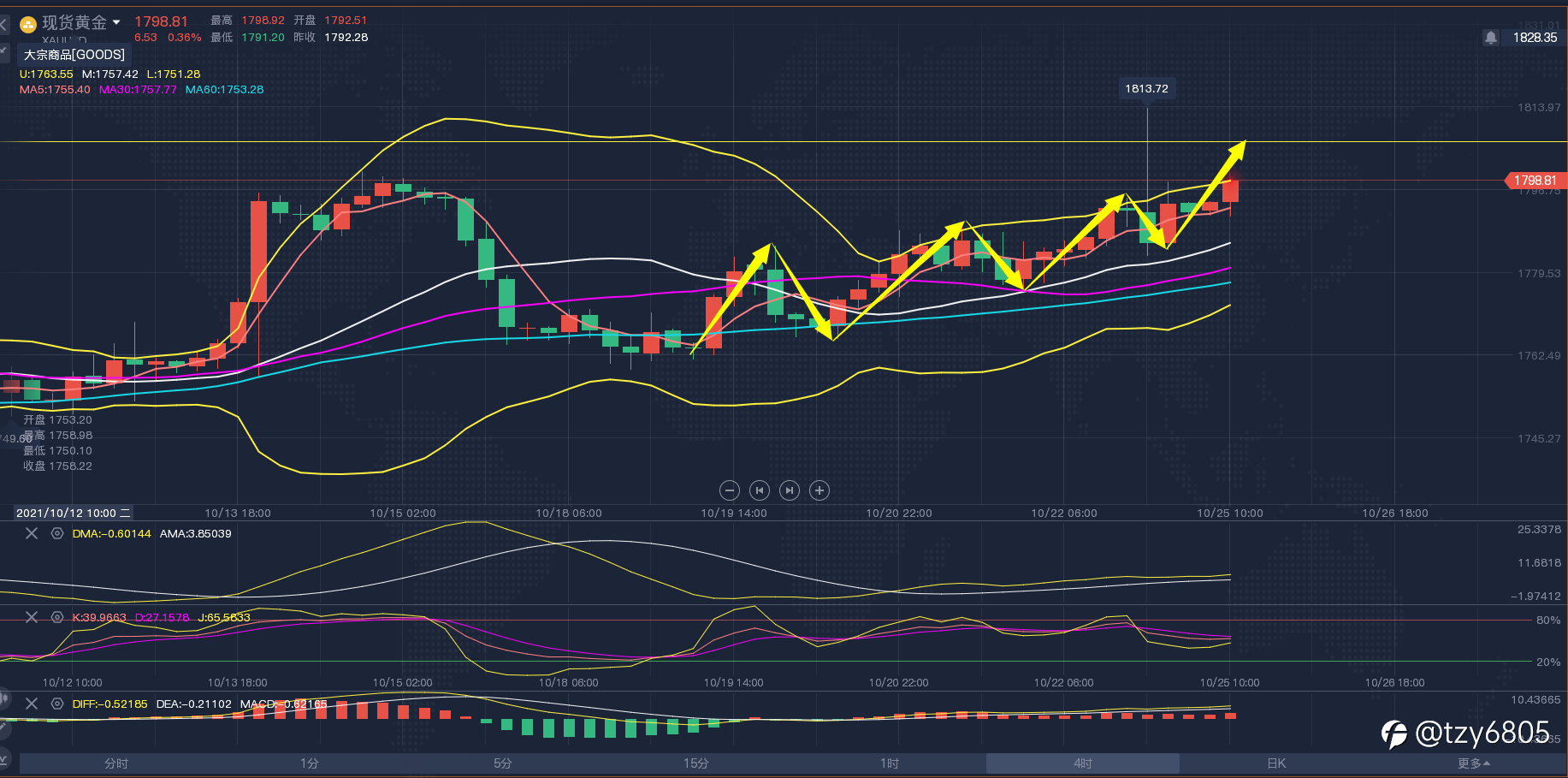
Task: Click the 1828.35 alert price value
Action: [x=1535, y=38]
